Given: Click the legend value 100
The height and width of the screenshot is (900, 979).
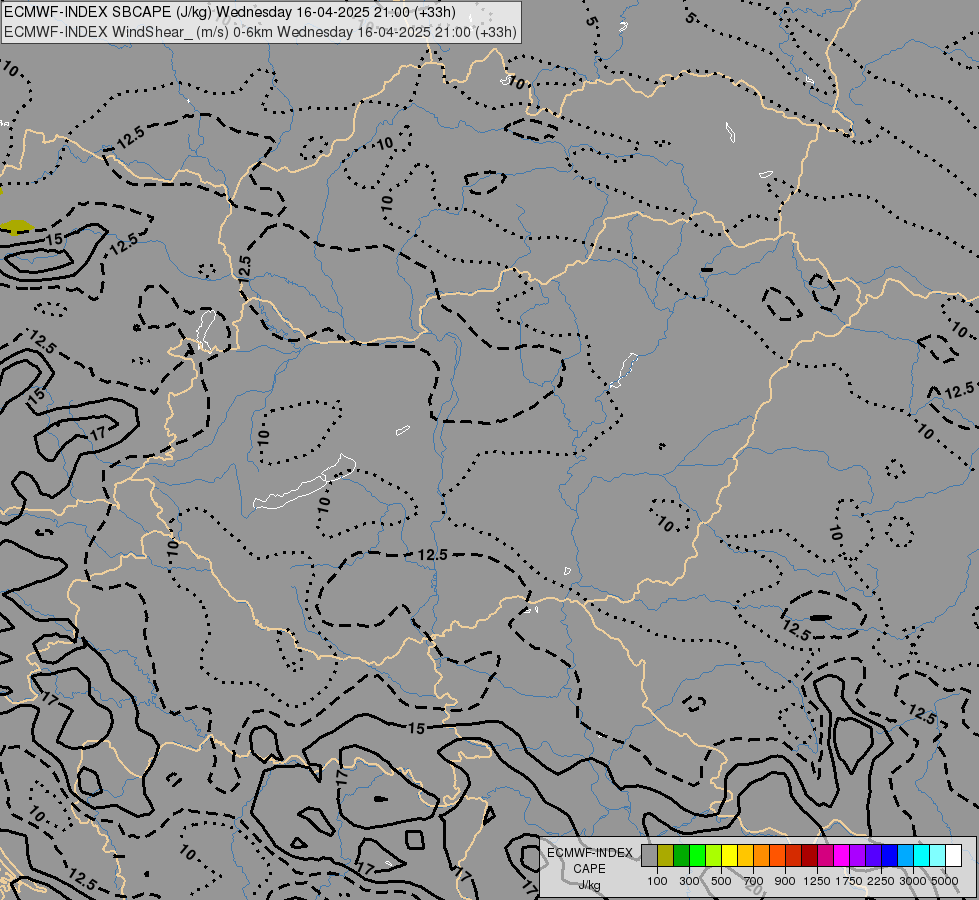Looking at the screenshot, I should [x=657, y=881].
